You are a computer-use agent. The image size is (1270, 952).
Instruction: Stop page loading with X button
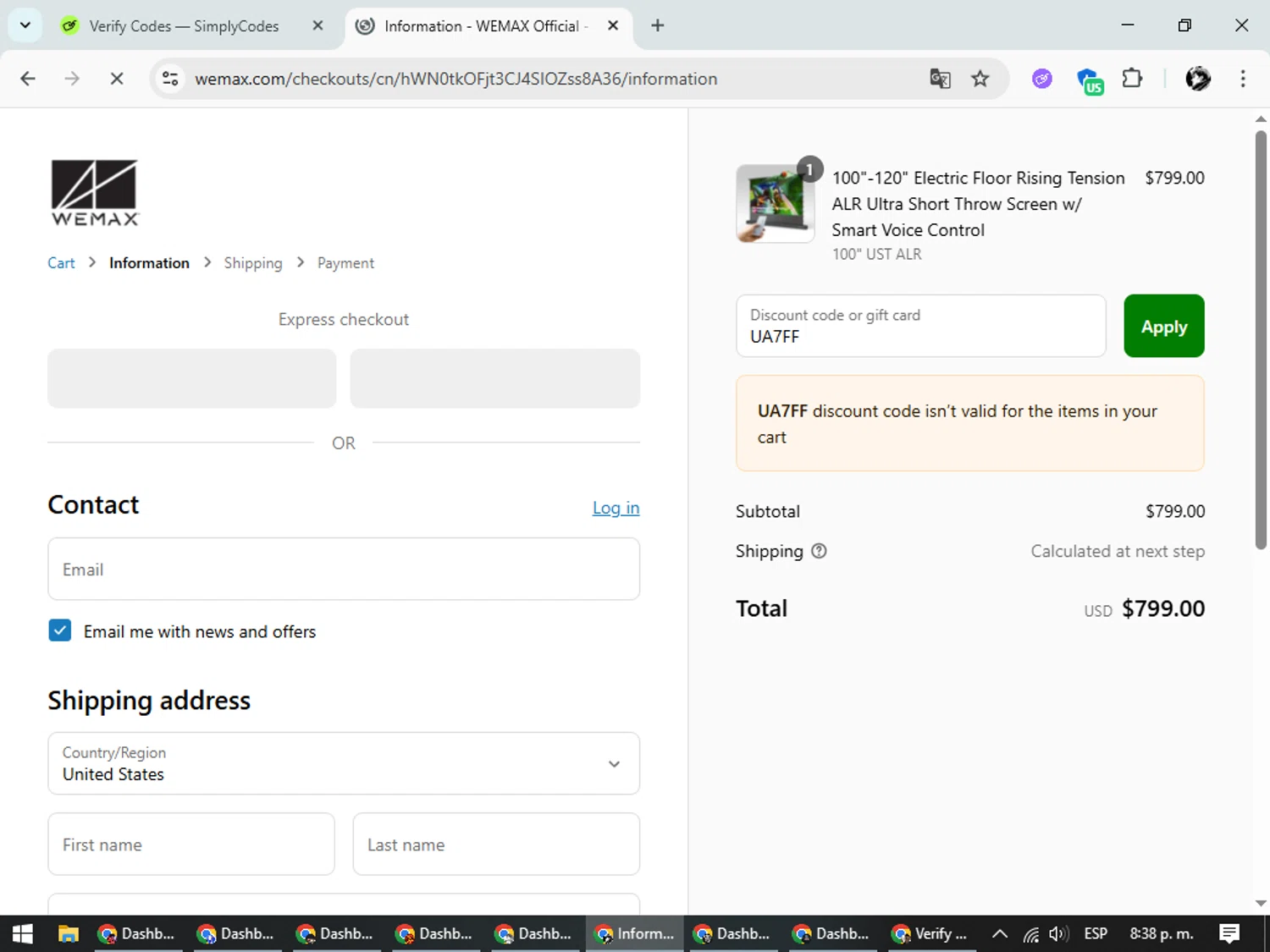117,79
